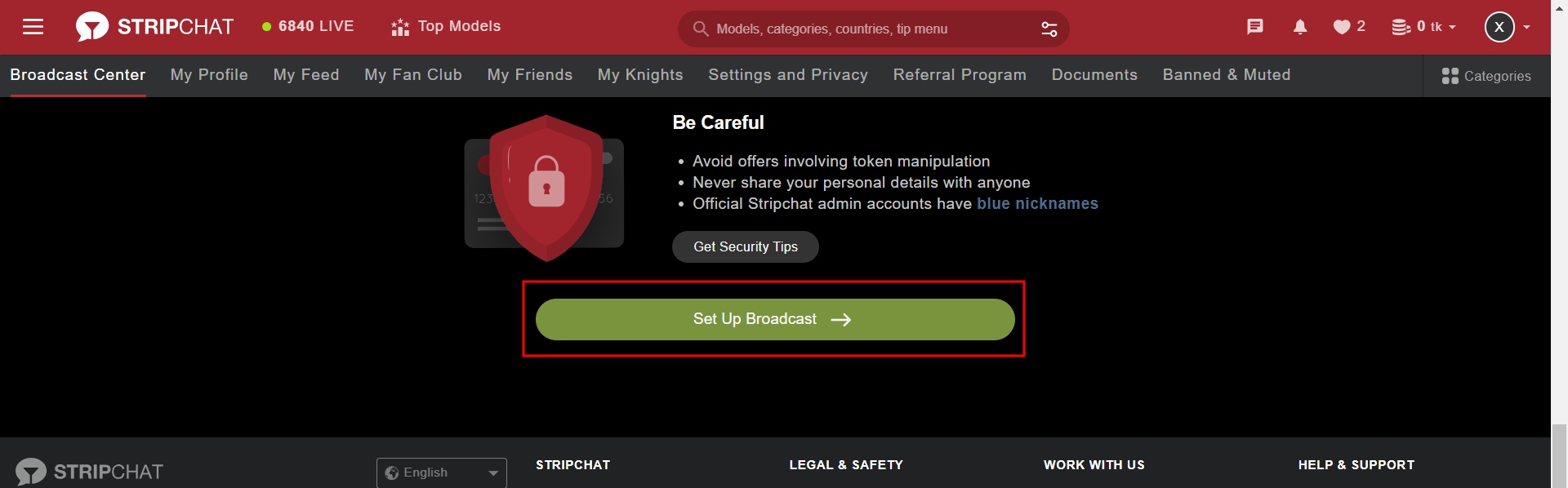Open search filters icon in search bar
This screenshot has width=1568, height=488.
1049,29
